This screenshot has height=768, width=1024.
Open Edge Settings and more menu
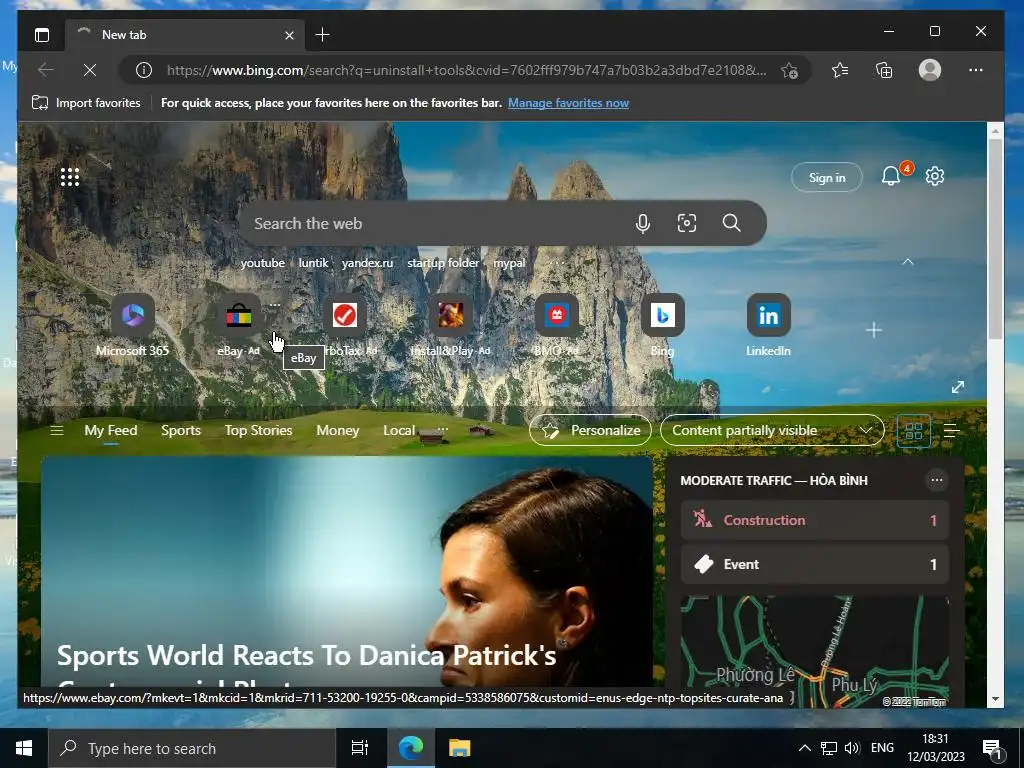tap(976, 70)
